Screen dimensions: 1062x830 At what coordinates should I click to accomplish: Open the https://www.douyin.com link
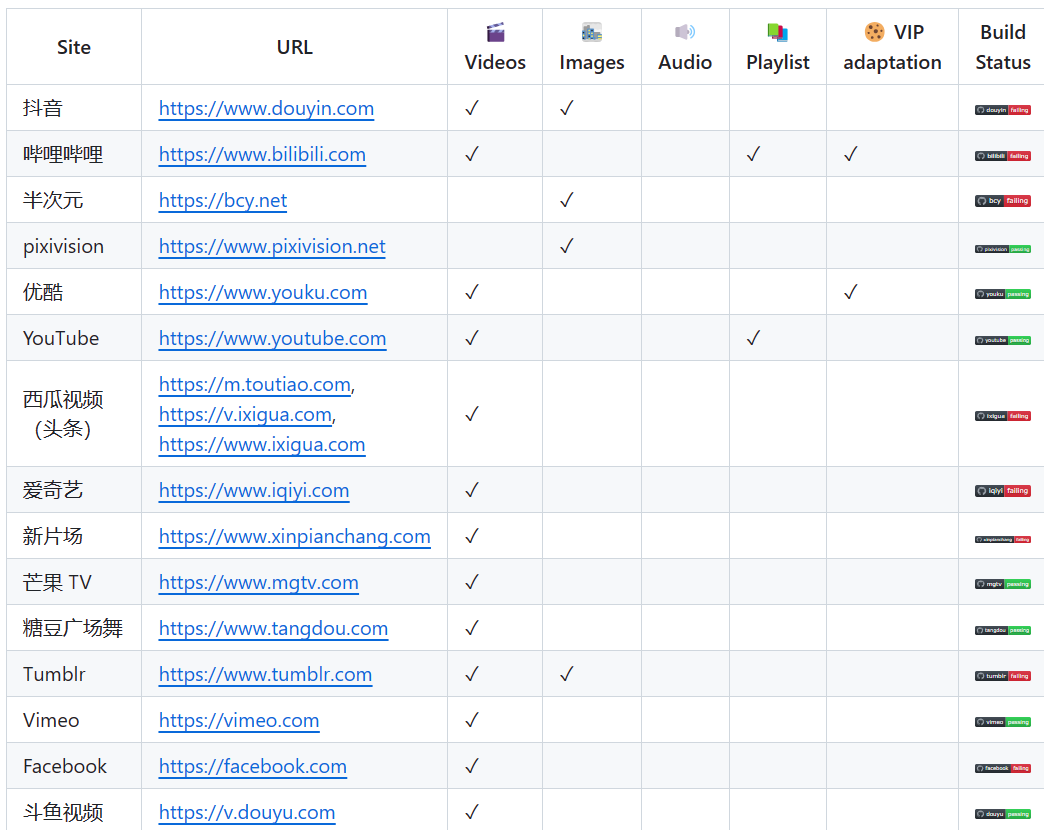(x=266, y=108)
